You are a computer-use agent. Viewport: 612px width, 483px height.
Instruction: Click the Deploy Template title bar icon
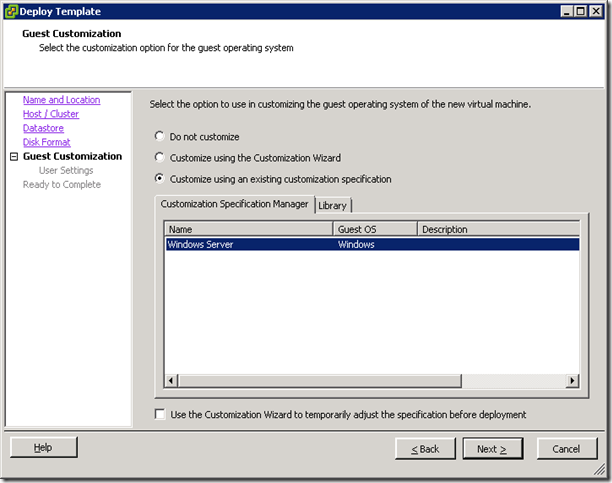[11, 11]
